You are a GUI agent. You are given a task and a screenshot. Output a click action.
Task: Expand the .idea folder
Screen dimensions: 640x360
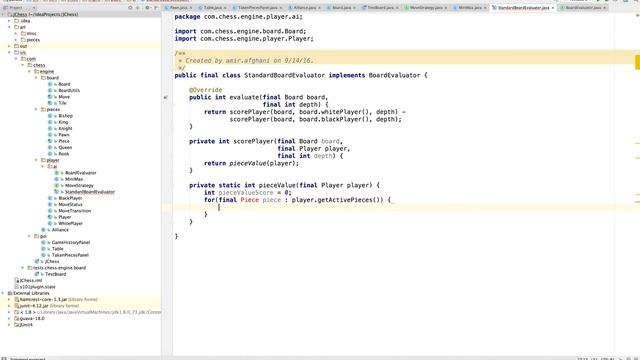click(x=10, y=21)
